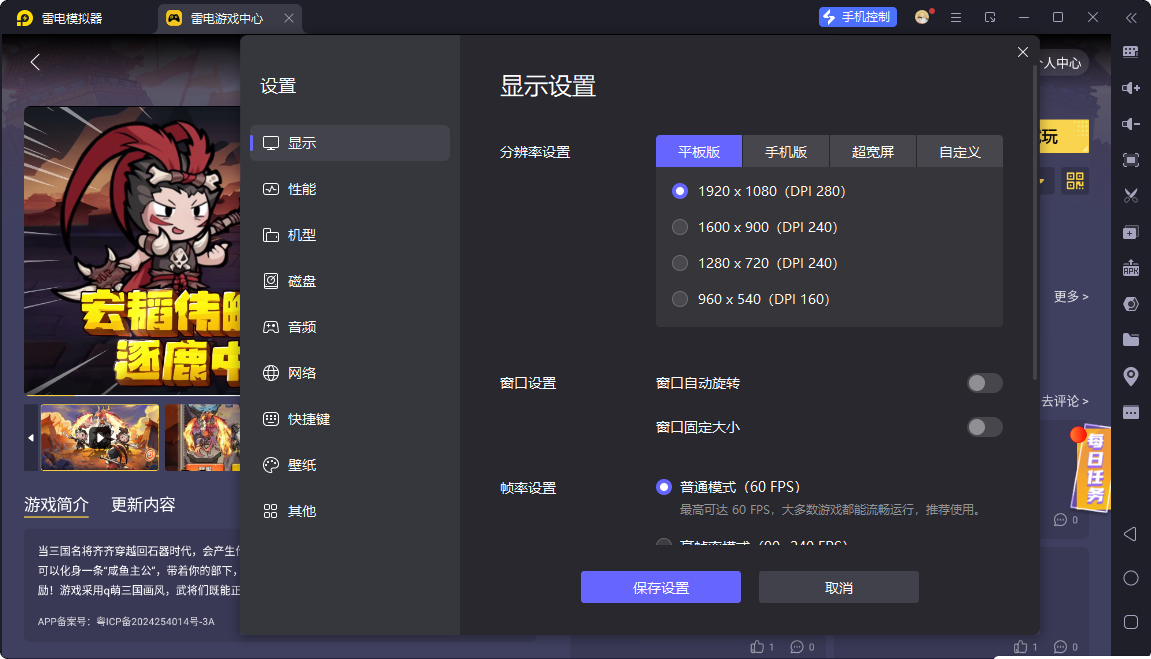Switch to the 游戏简介 tab

[x=57, y=505]
